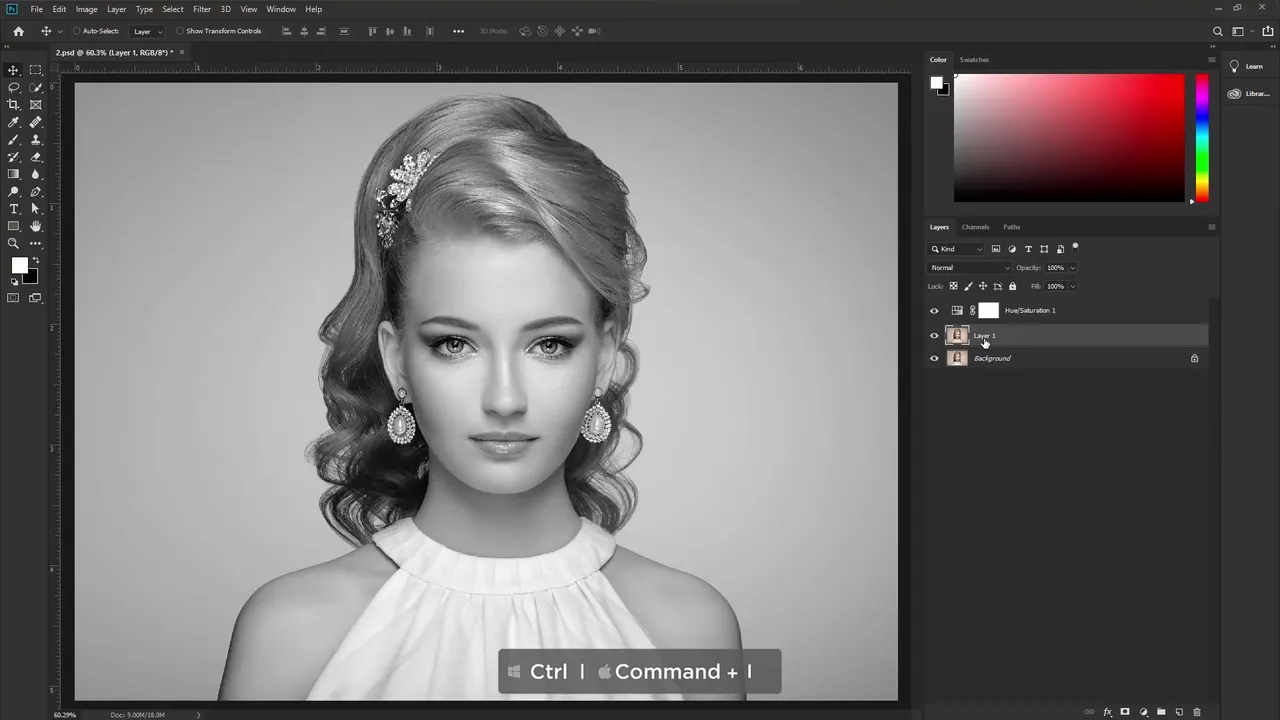Click align left edges icon
This screenshot has width=1280, height=720.
pos(287,31)
